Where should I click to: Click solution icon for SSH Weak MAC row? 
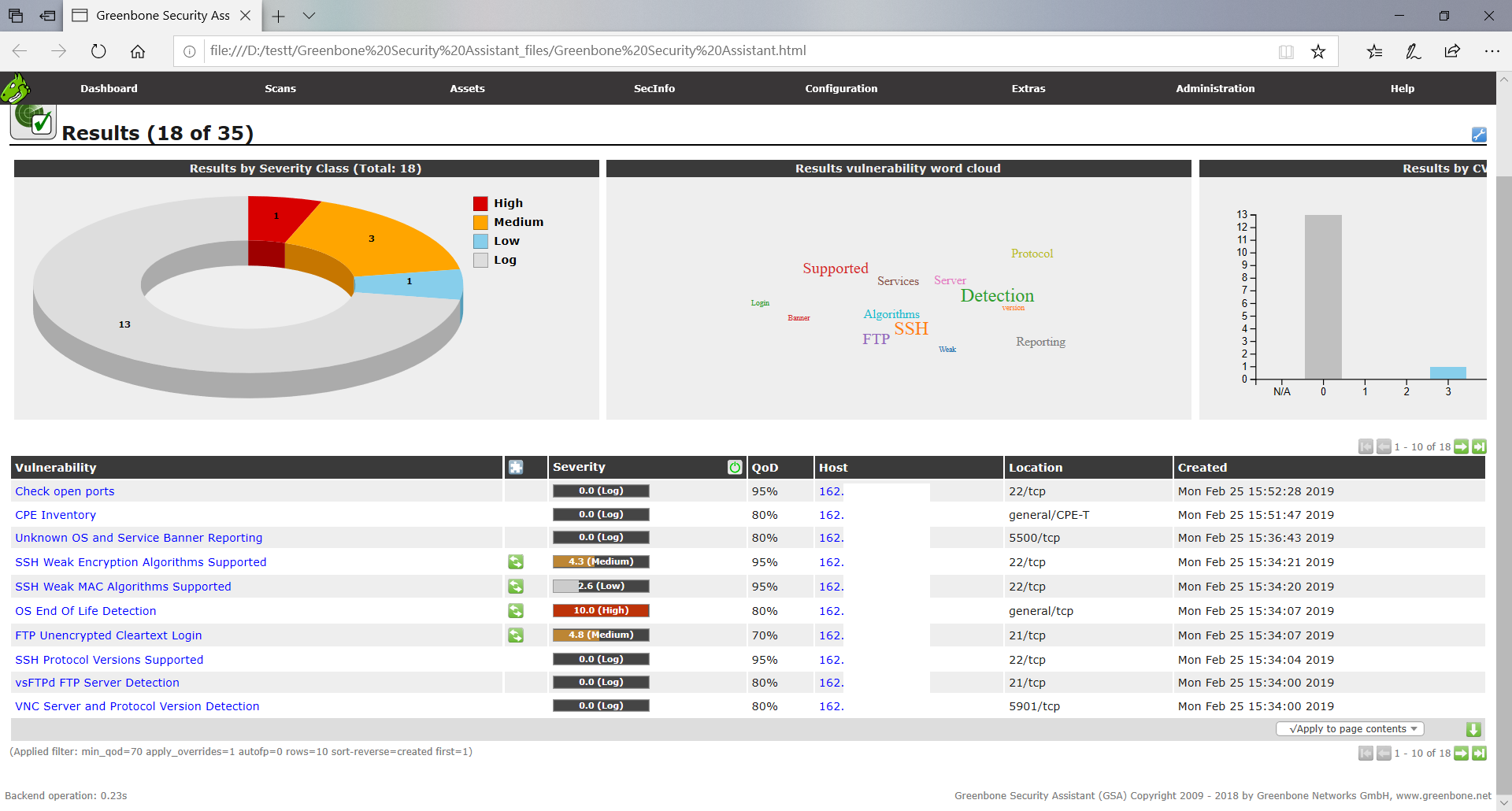pyautogui.click(x=516, y=587)
